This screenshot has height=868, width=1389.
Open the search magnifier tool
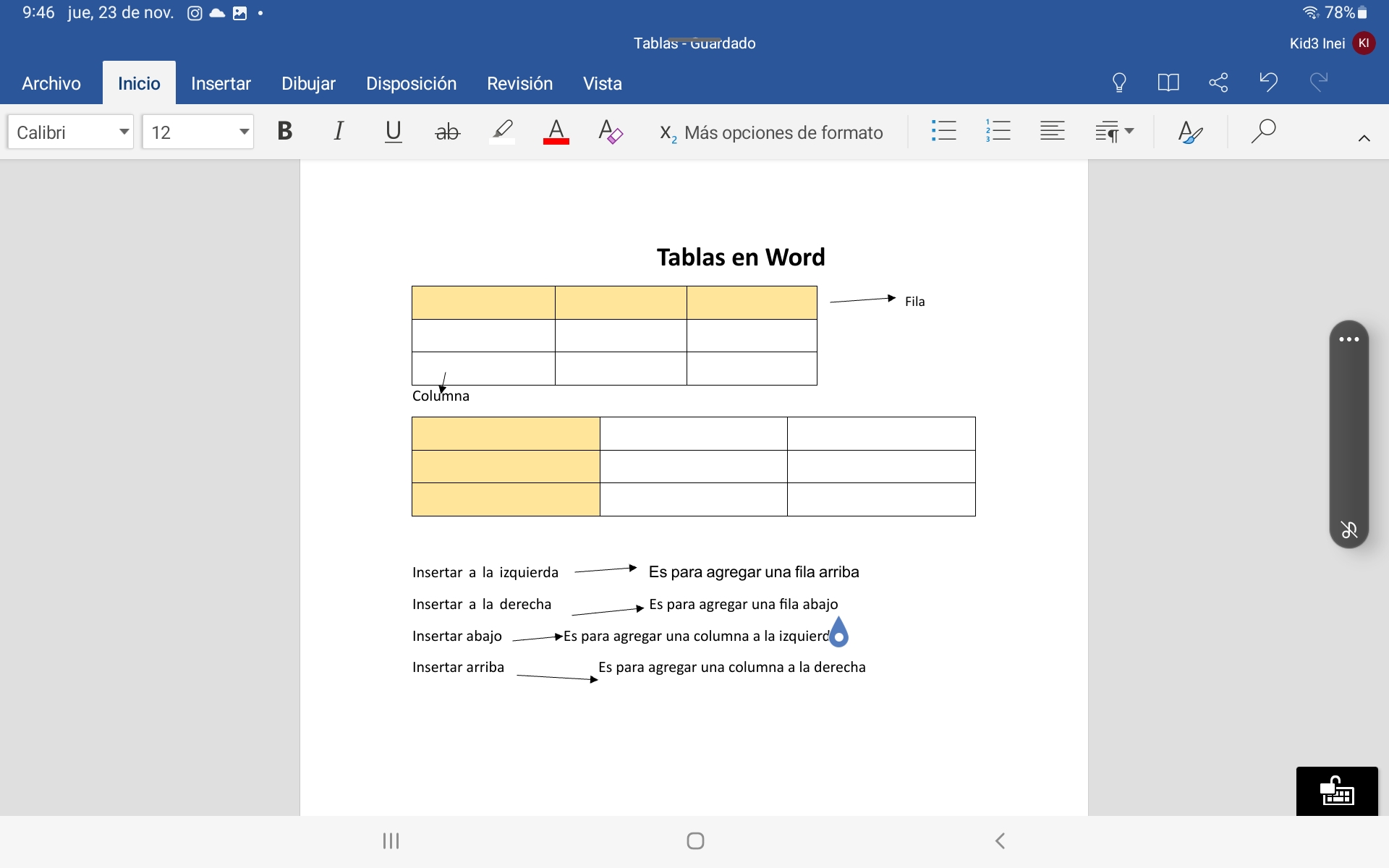1263,132
